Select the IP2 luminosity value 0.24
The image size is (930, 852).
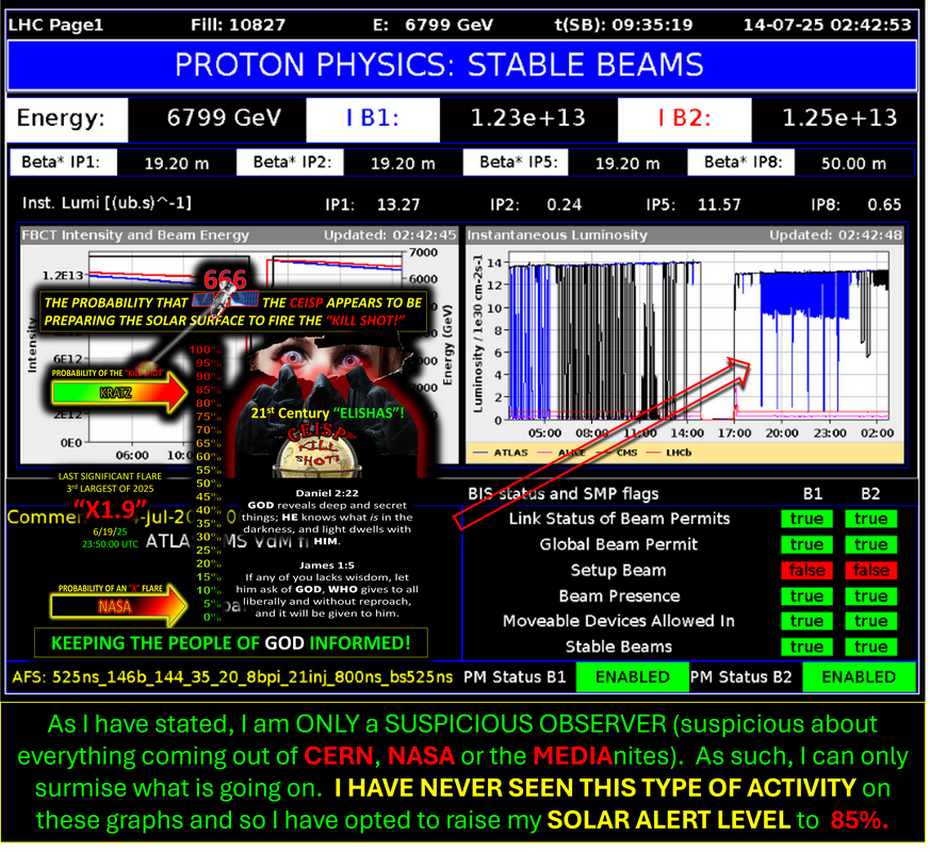click(564, 205)
